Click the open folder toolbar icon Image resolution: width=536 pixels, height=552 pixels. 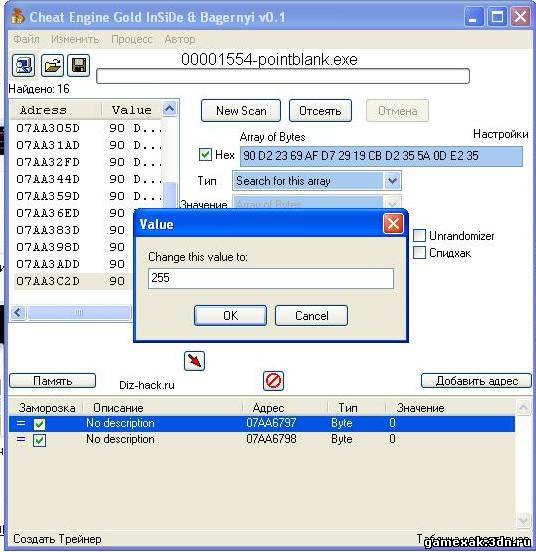(x=52, y=65)
